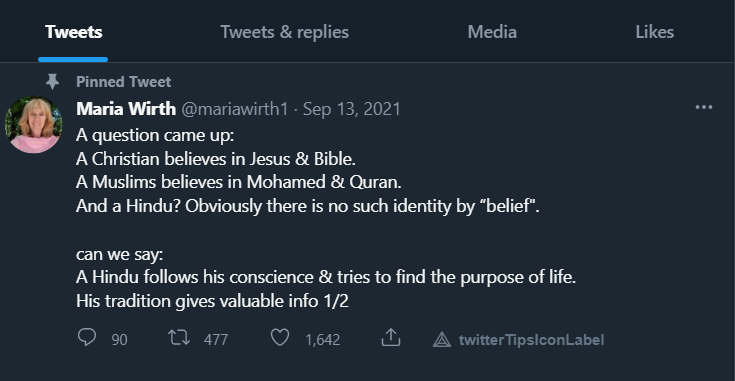Retweet using the retweet arrows icon

179,337
